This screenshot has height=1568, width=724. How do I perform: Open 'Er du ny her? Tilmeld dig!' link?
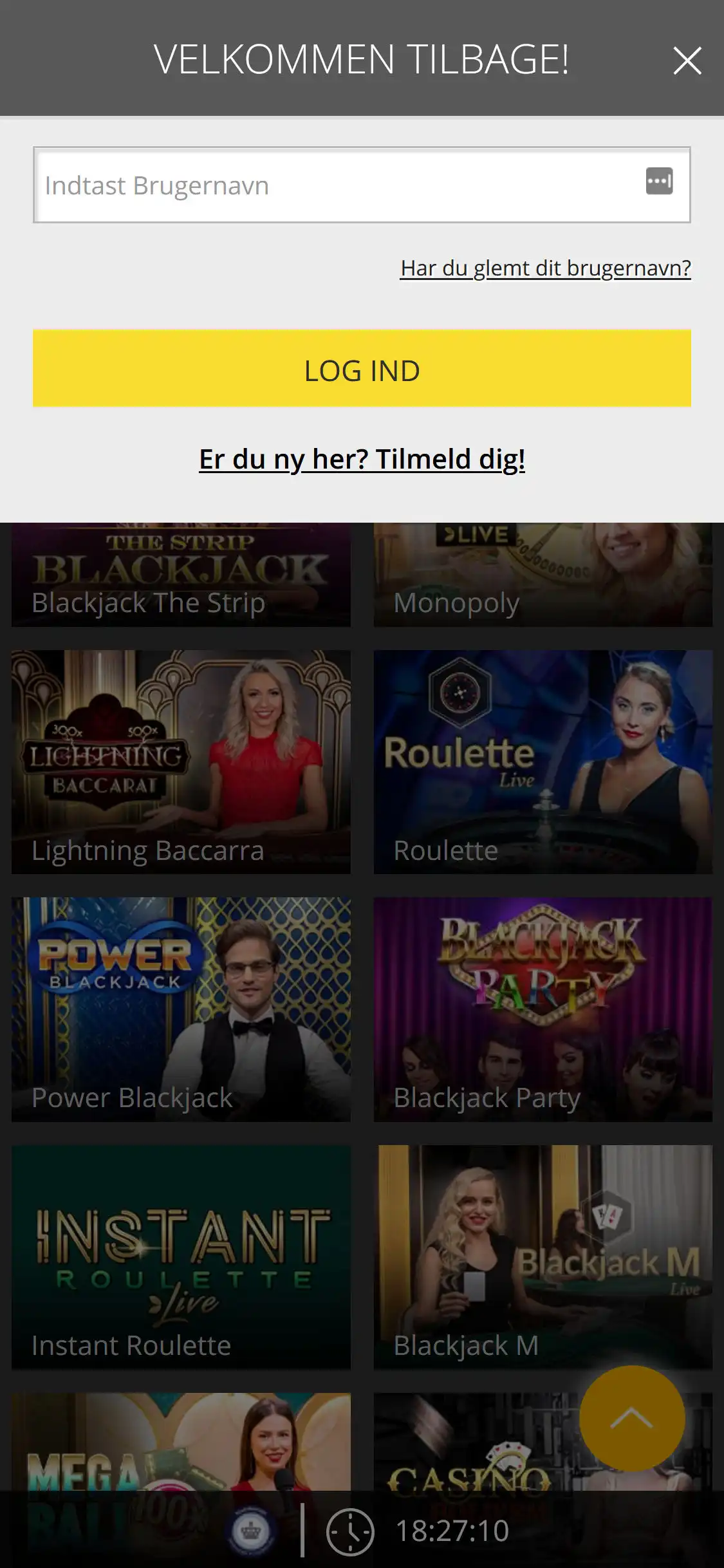click(362, 460)
